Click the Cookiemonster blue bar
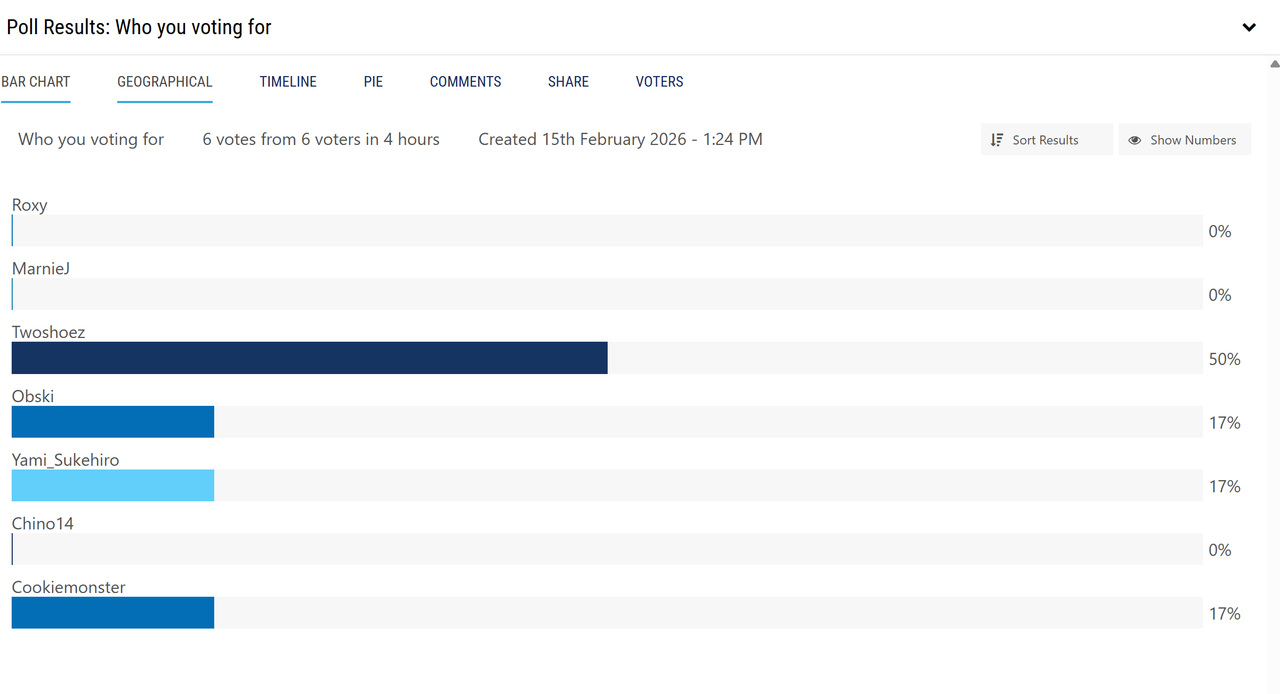Screen dimensions: 1280x694 click(113, 613)
